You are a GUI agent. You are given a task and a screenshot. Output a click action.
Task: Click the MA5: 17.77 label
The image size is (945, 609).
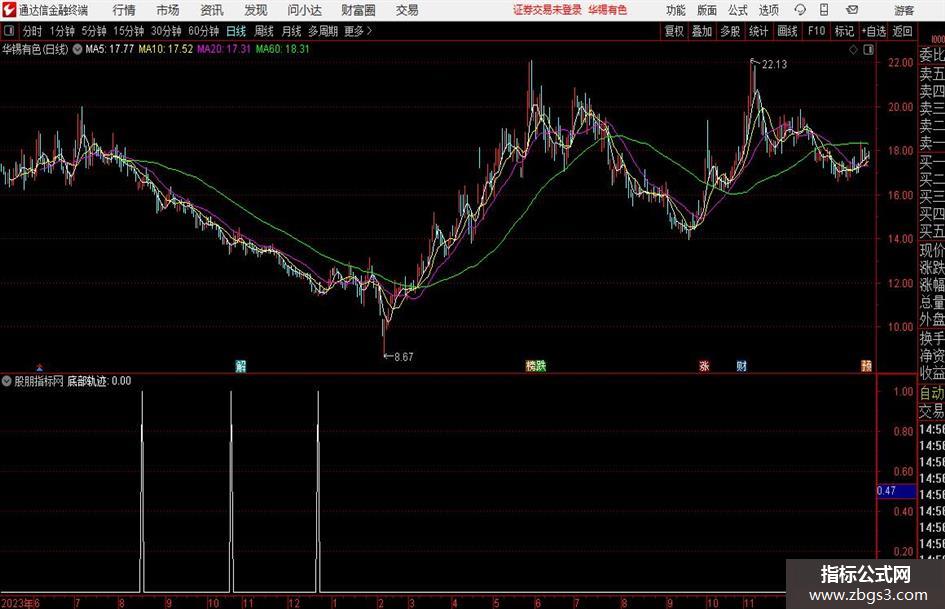point(110,49)
